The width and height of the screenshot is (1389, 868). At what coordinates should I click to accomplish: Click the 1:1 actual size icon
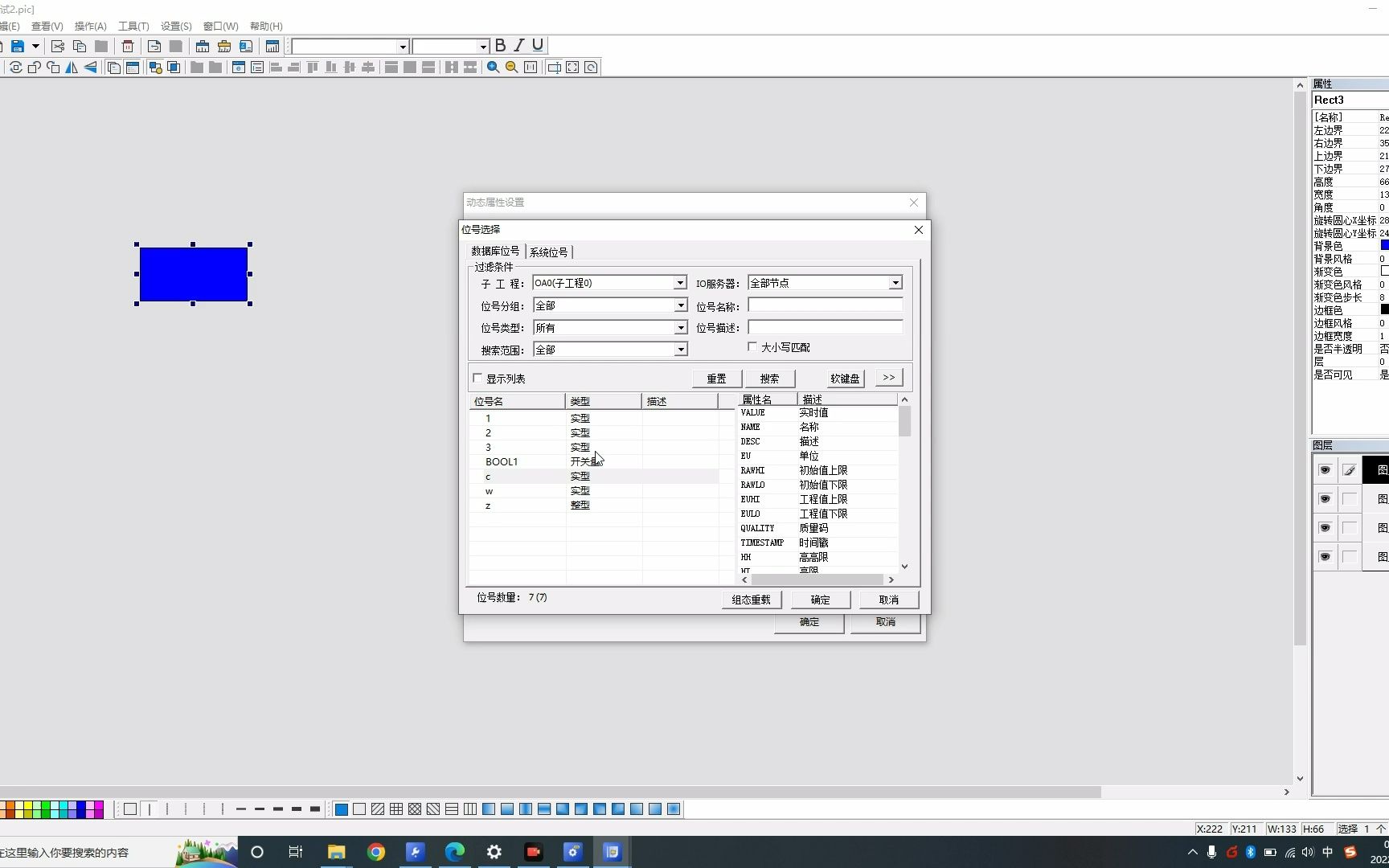click(531, 68)
